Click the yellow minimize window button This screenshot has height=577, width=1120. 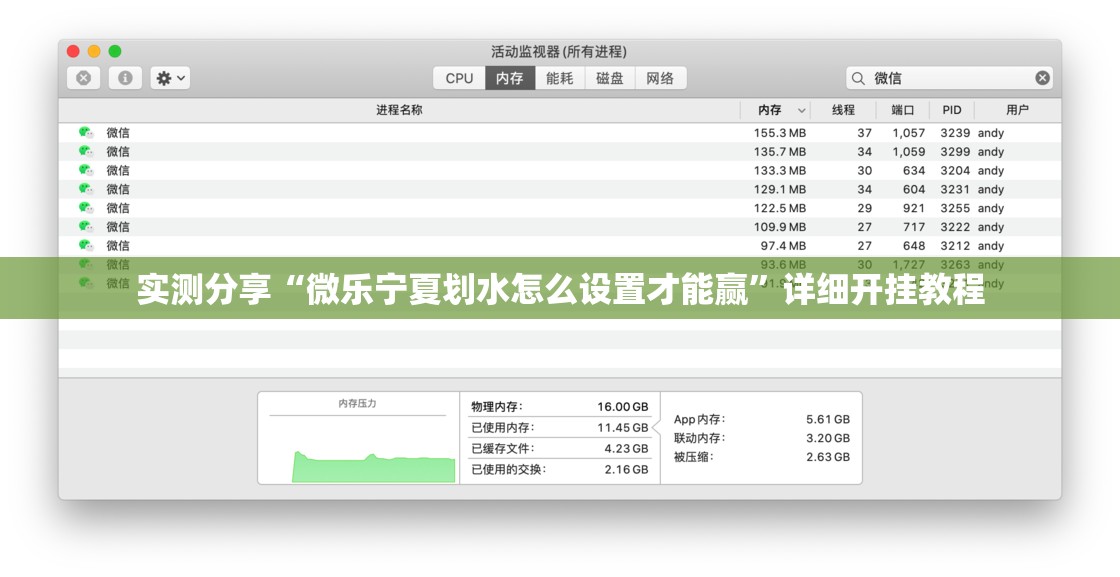(94, 51)
